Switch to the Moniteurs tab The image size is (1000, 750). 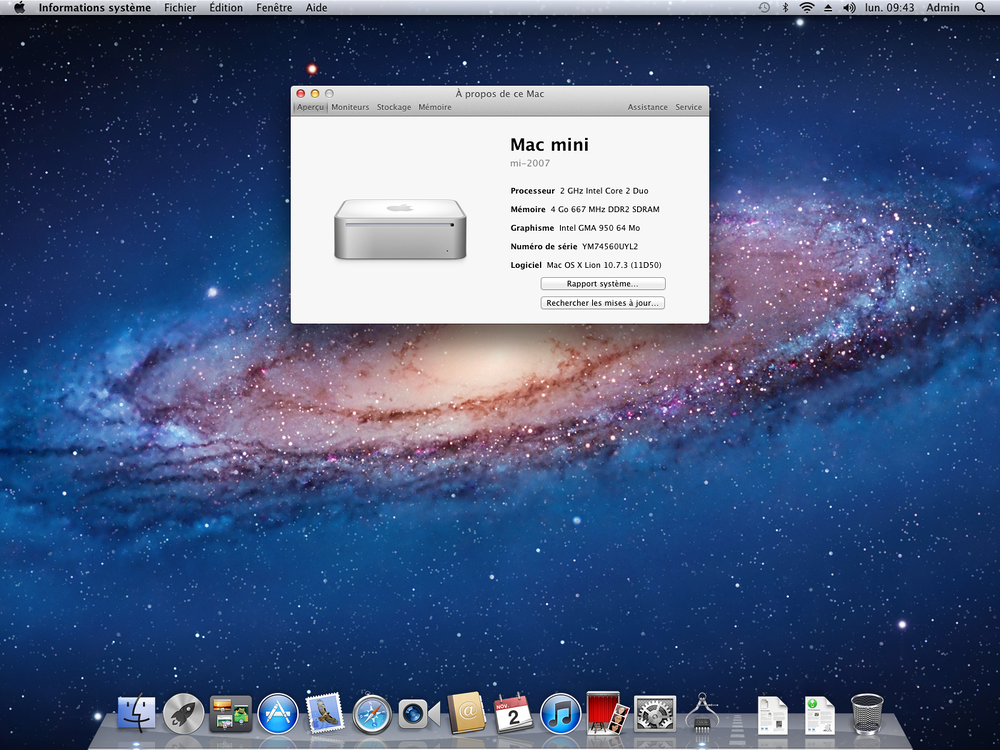coord(350,107)
